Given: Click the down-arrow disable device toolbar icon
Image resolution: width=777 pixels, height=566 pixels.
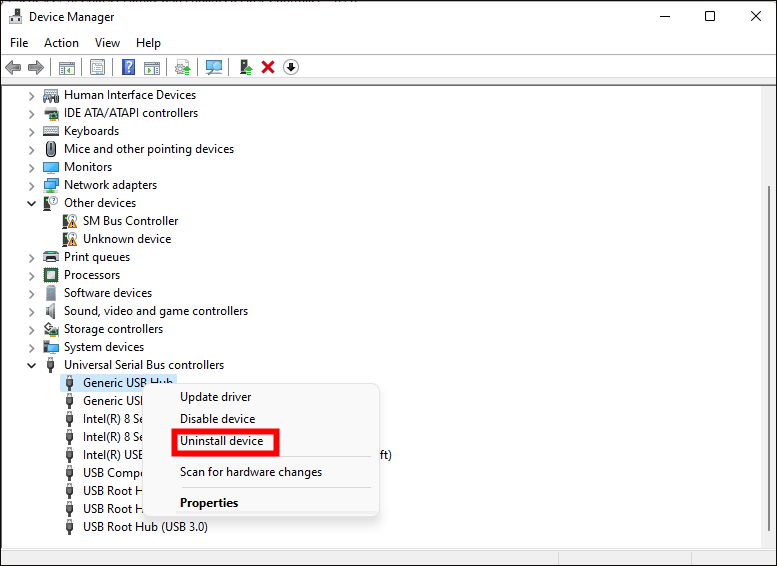Looking at the screenshot, I should click(x=291, y=67).
